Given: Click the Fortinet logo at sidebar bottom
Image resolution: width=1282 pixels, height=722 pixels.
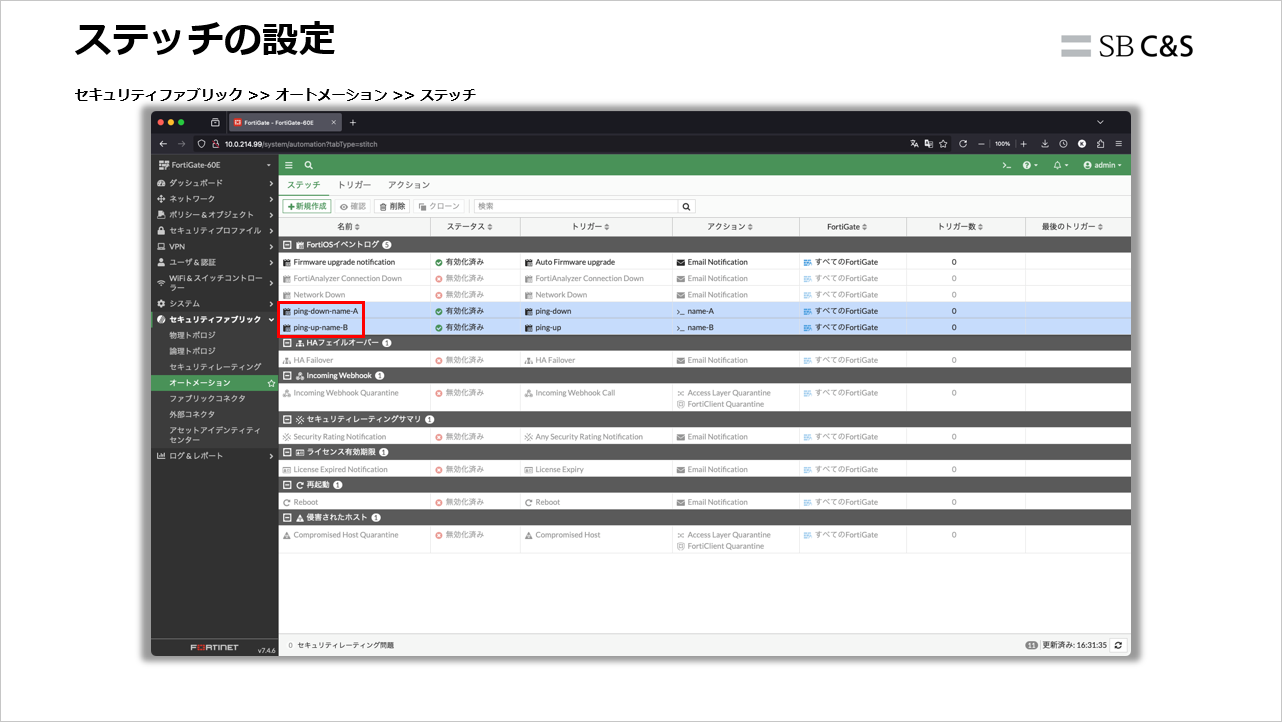Looking at the screenshot, I should pyautogui.click(x=214, y=648).
